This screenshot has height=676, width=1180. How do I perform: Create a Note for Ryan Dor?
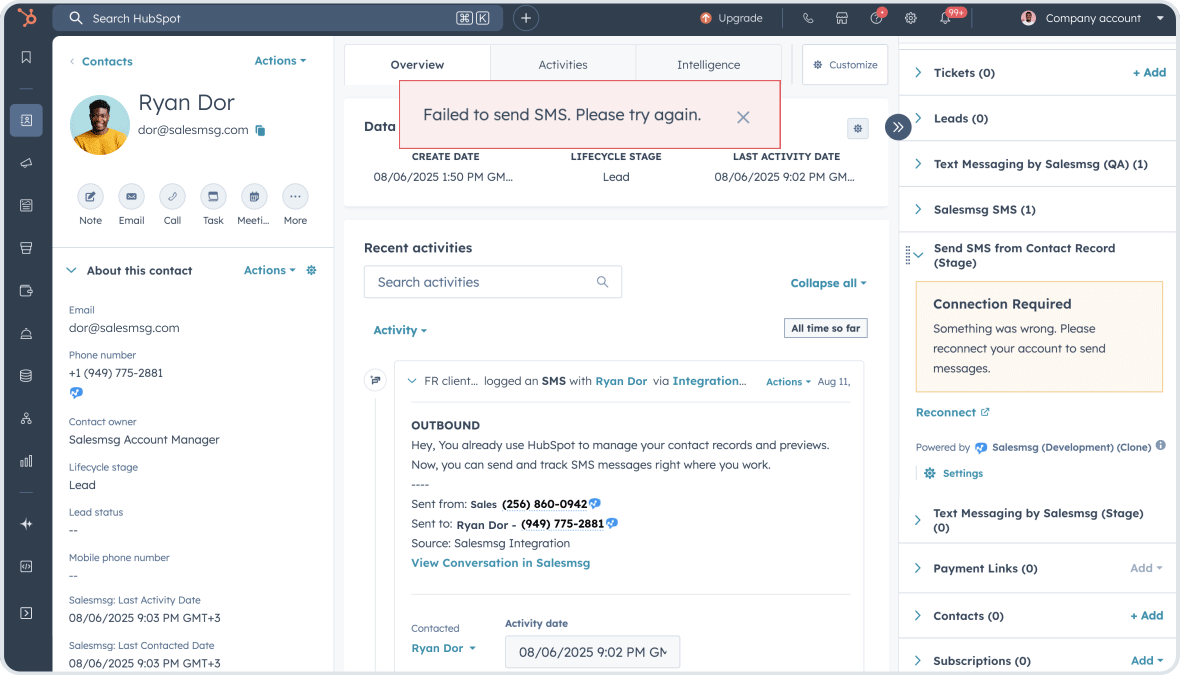pos(90,196)
